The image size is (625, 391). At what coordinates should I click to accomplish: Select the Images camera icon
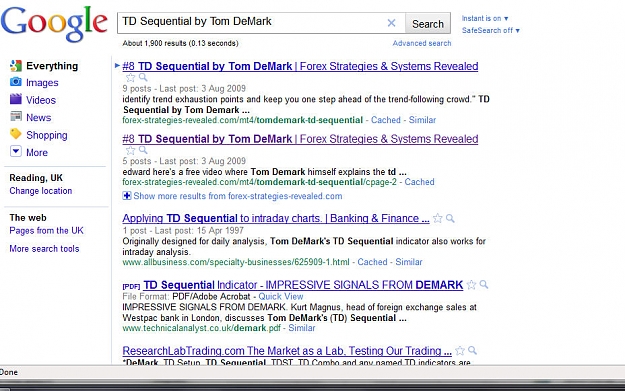(x=16, y=82)
